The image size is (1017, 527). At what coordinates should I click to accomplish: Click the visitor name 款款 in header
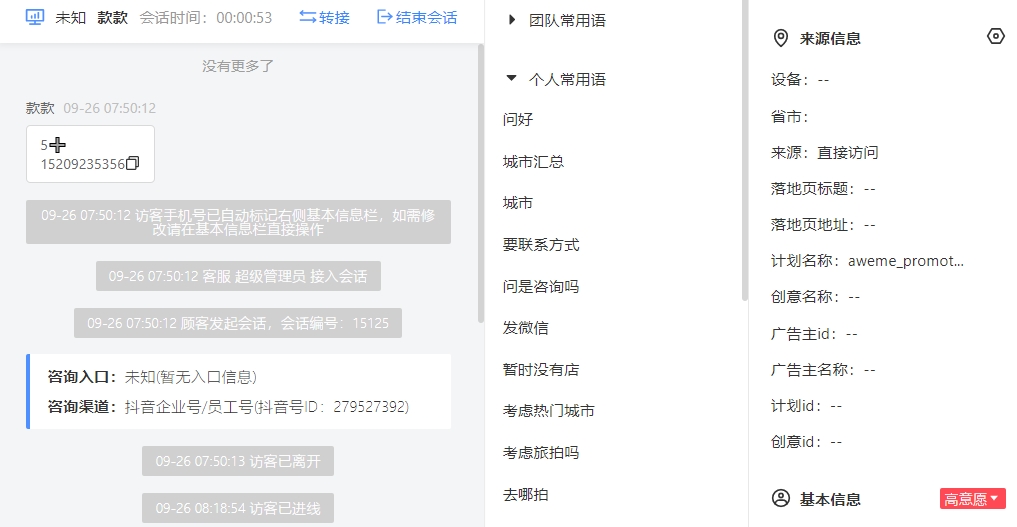pos(113,18)
